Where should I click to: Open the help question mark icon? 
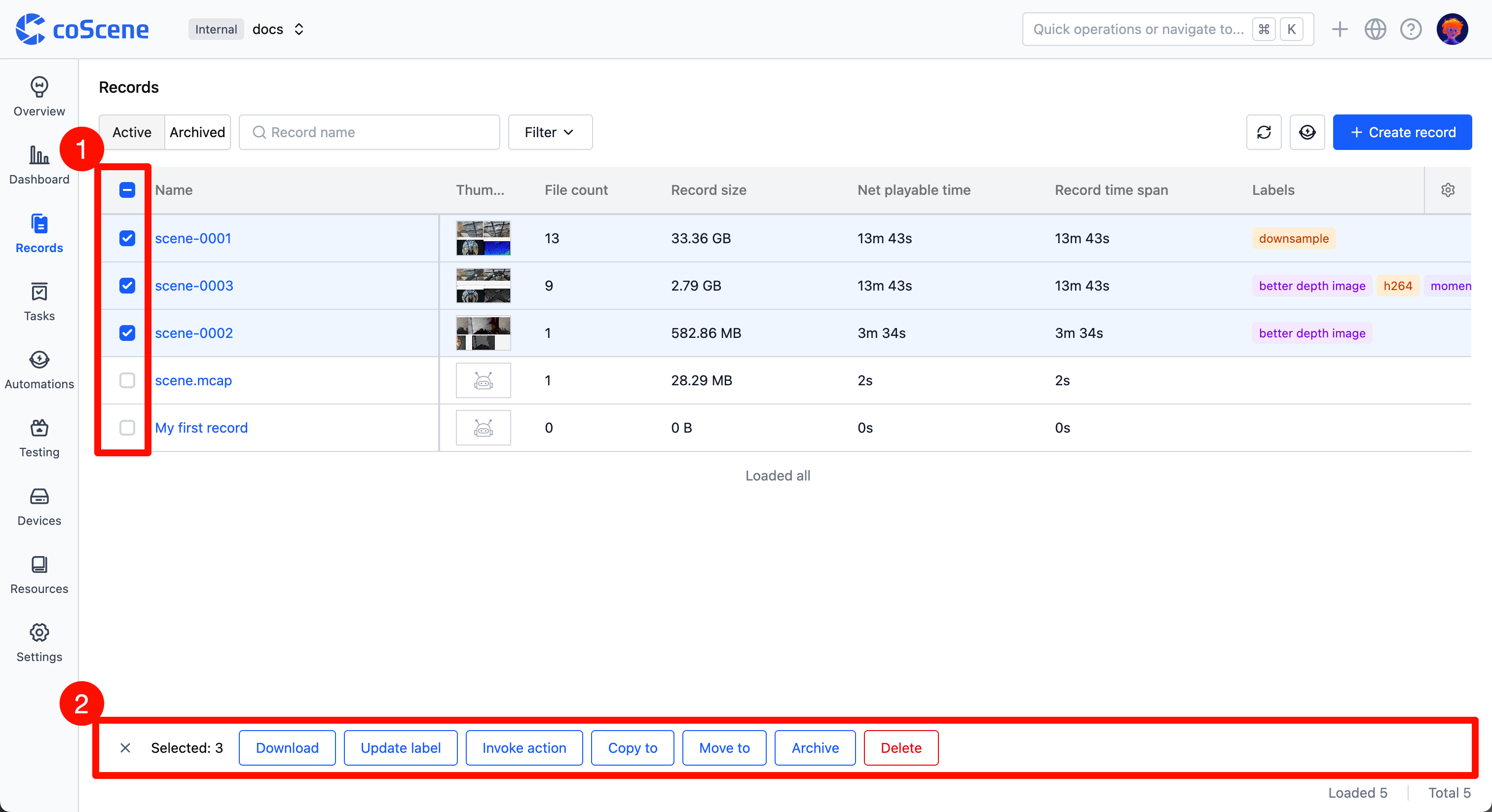1410,29
